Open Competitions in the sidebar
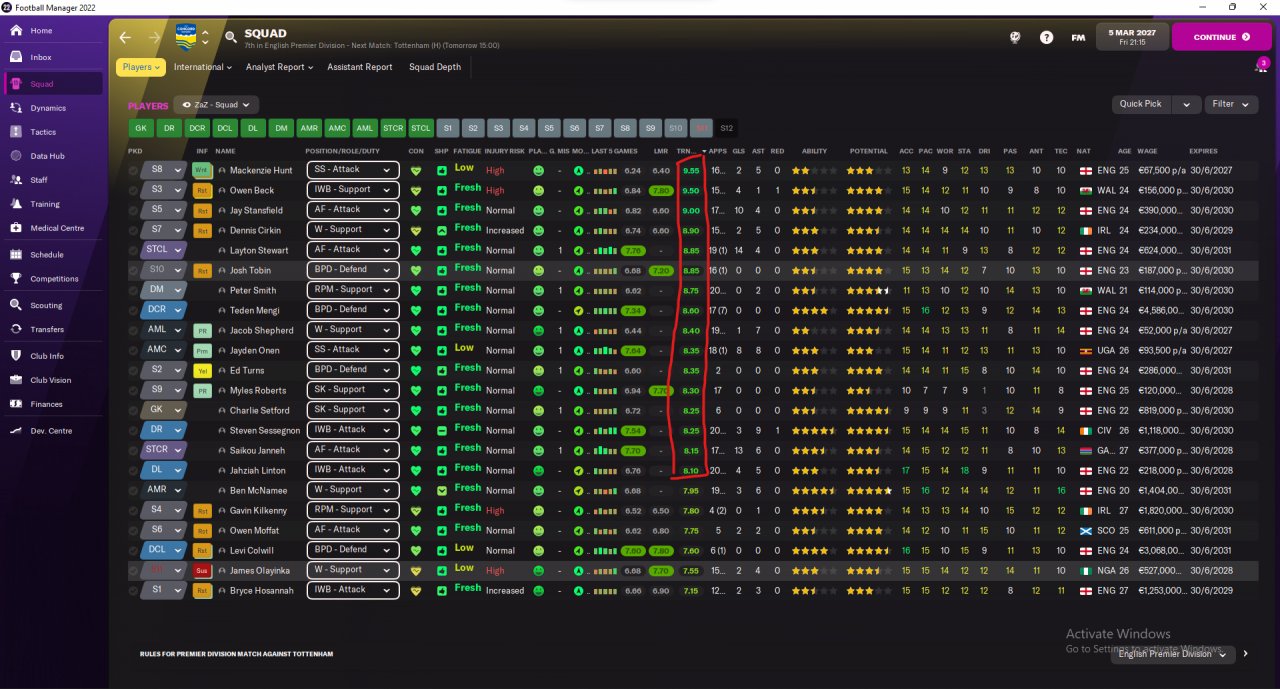Screen dimensions: 1280x689 point(53,279)
